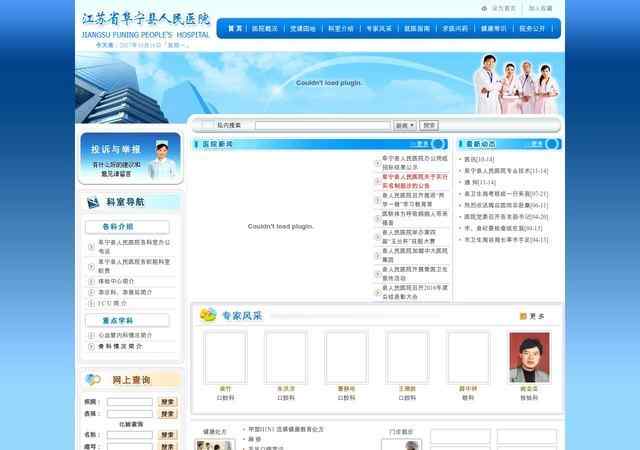This screenshot has width=640, height=450.
Task: Click the 专家风采 section icon
Action: (208, 315)
